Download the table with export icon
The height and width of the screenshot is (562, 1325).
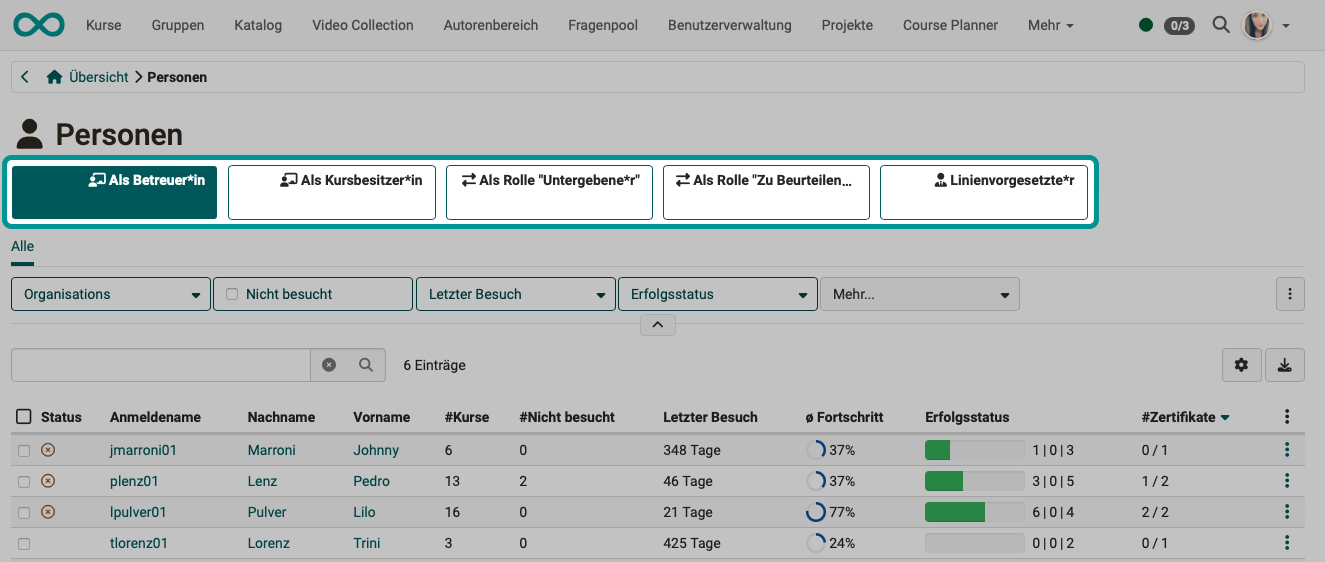point(1285,366)
